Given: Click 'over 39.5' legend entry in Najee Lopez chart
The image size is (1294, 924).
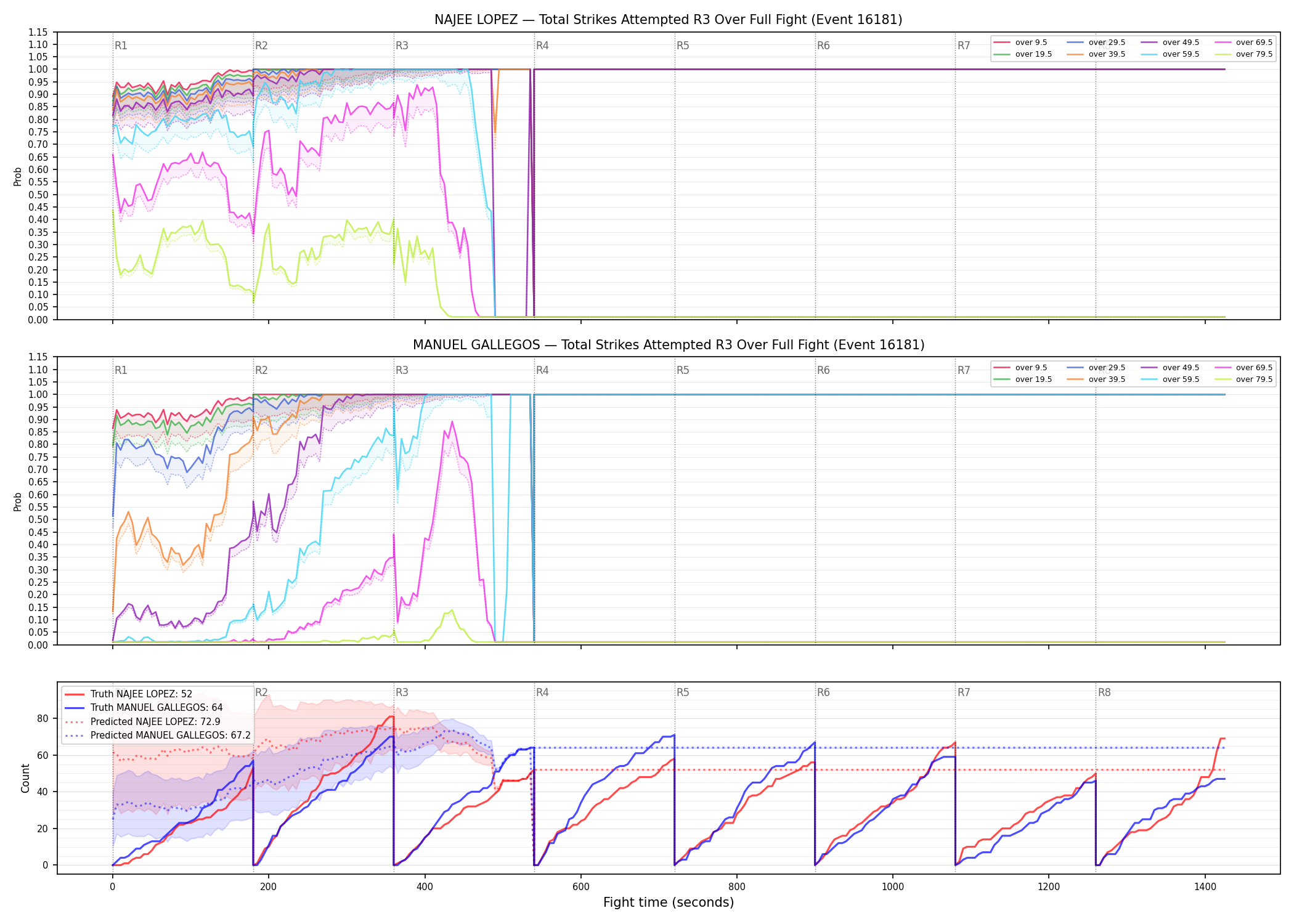Looking at the screenshot, I should click(1096, 54).
